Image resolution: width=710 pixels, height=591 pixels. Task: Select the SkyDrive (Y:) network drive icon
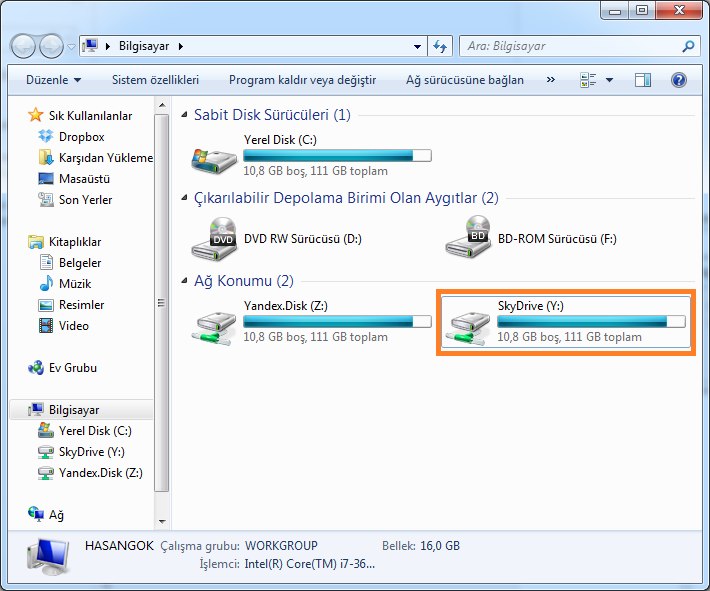point(468,329)
